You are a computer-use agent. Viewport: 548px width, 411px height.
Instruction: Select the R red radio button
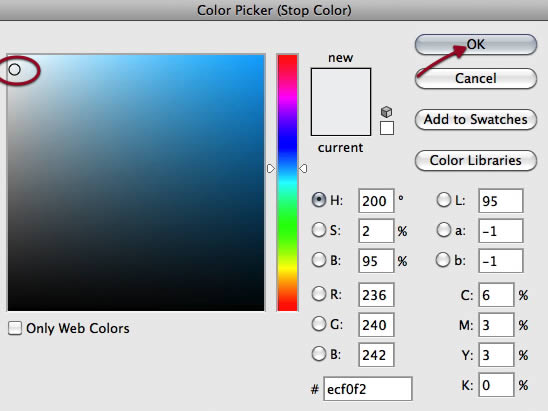coord(319,294)
